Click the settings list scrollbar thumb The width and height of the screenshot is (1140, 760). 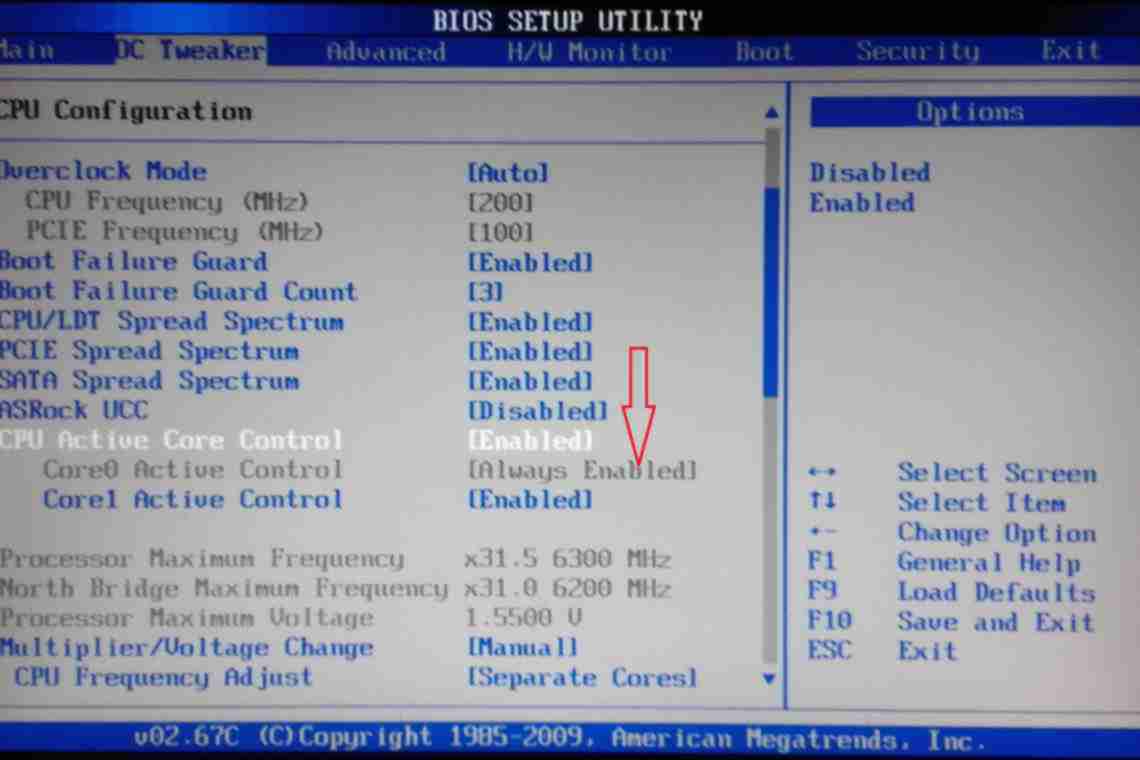tap(771, 291)
